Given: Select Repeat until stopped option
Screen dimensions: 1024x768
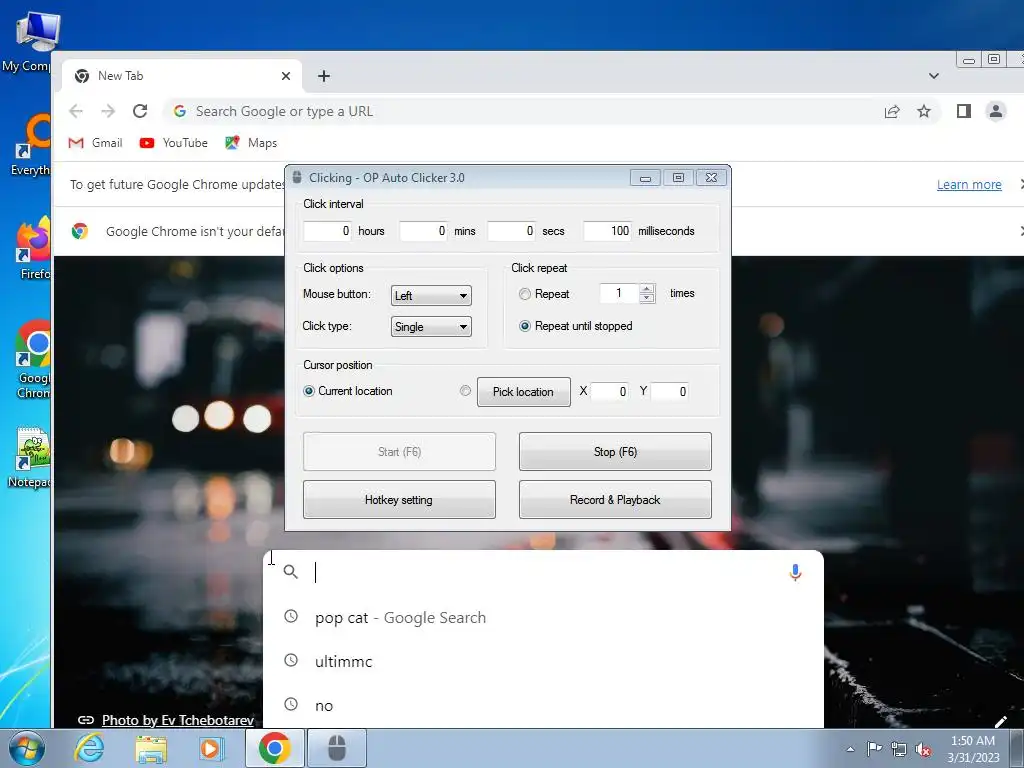Looking at the screenshot, I should point(524,326).
